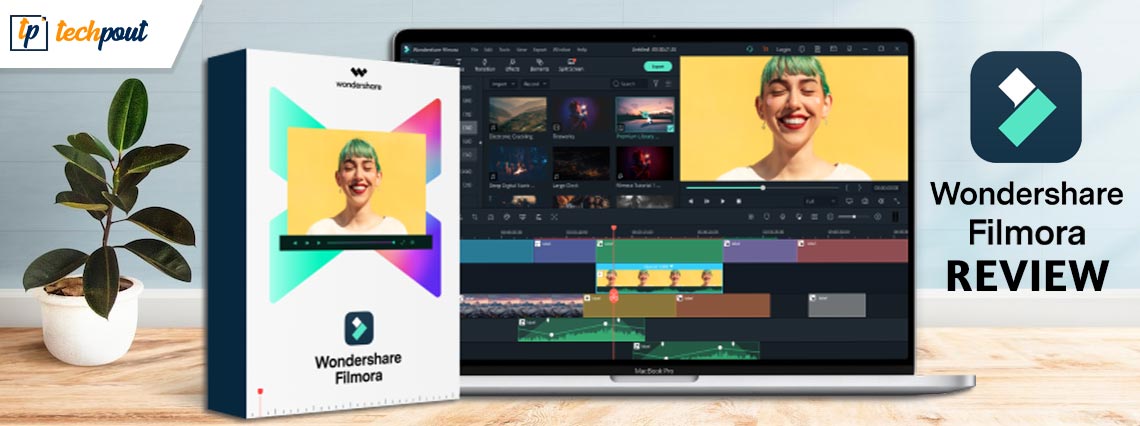The width and height of the screenshot is (1140, 426).
Task: Select the highlighted sunset lake thumbnail
Action: pos(644,114)
